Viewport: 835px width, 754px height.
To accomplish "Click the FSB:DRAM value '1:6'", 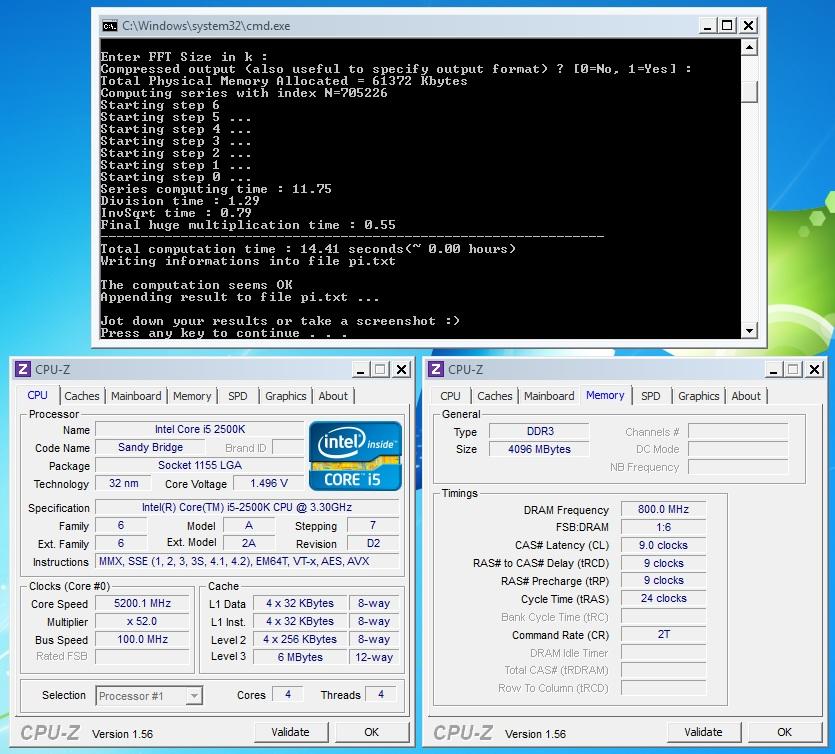I will pos(664,527).
